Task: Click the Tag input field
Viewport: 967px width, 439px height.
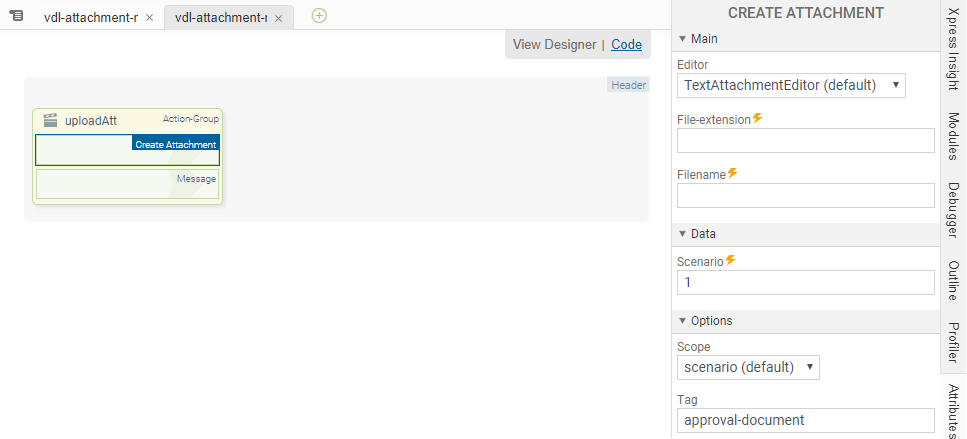Action: coord(805,420)
